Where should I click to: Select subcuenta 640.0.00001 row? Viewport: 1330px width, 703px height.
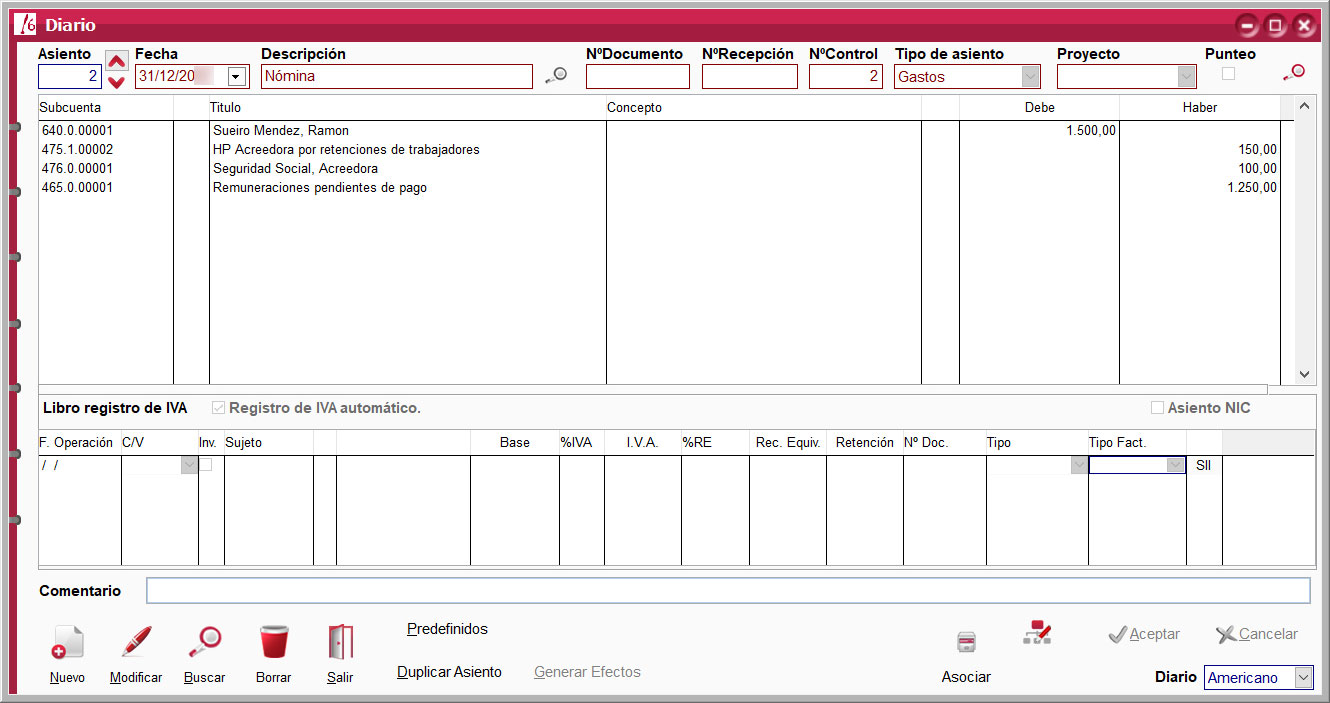click(x=77, y=131)
